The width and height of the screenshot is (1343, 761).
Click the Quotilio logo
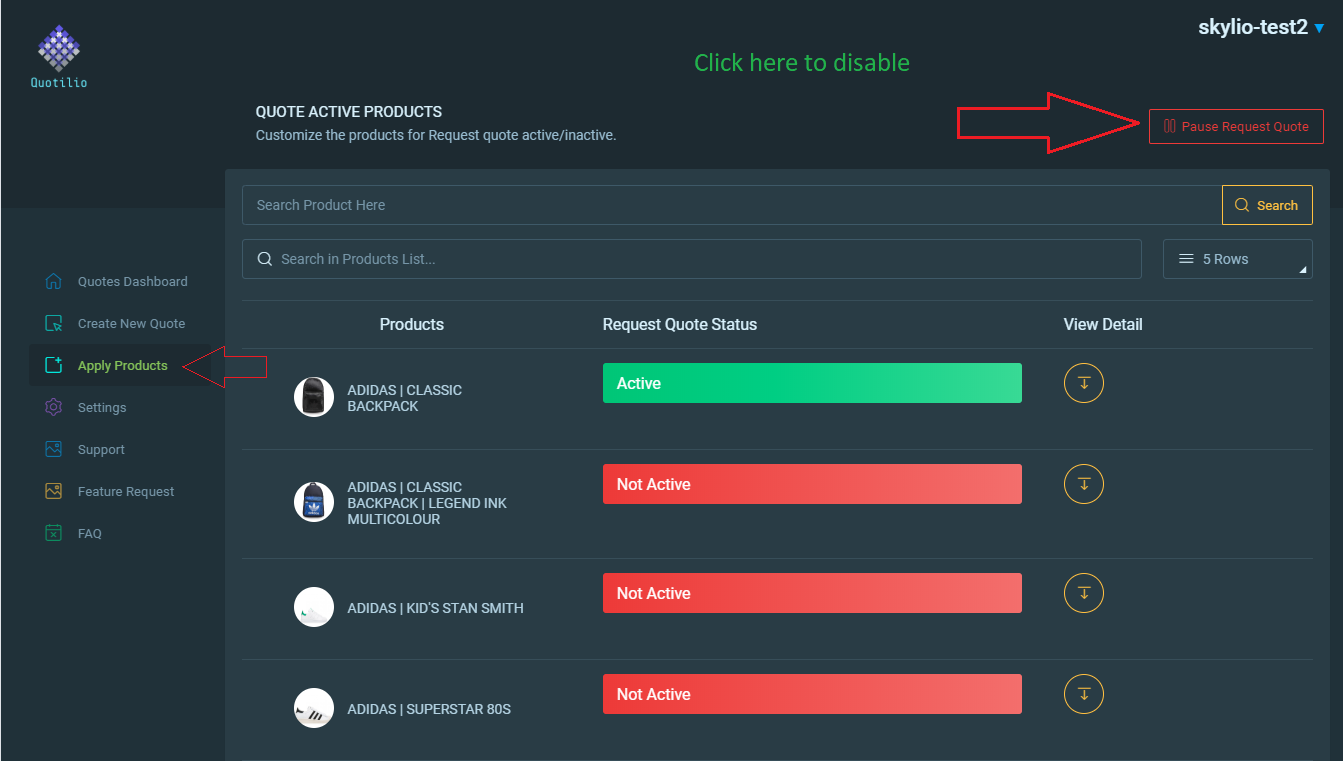59,56
